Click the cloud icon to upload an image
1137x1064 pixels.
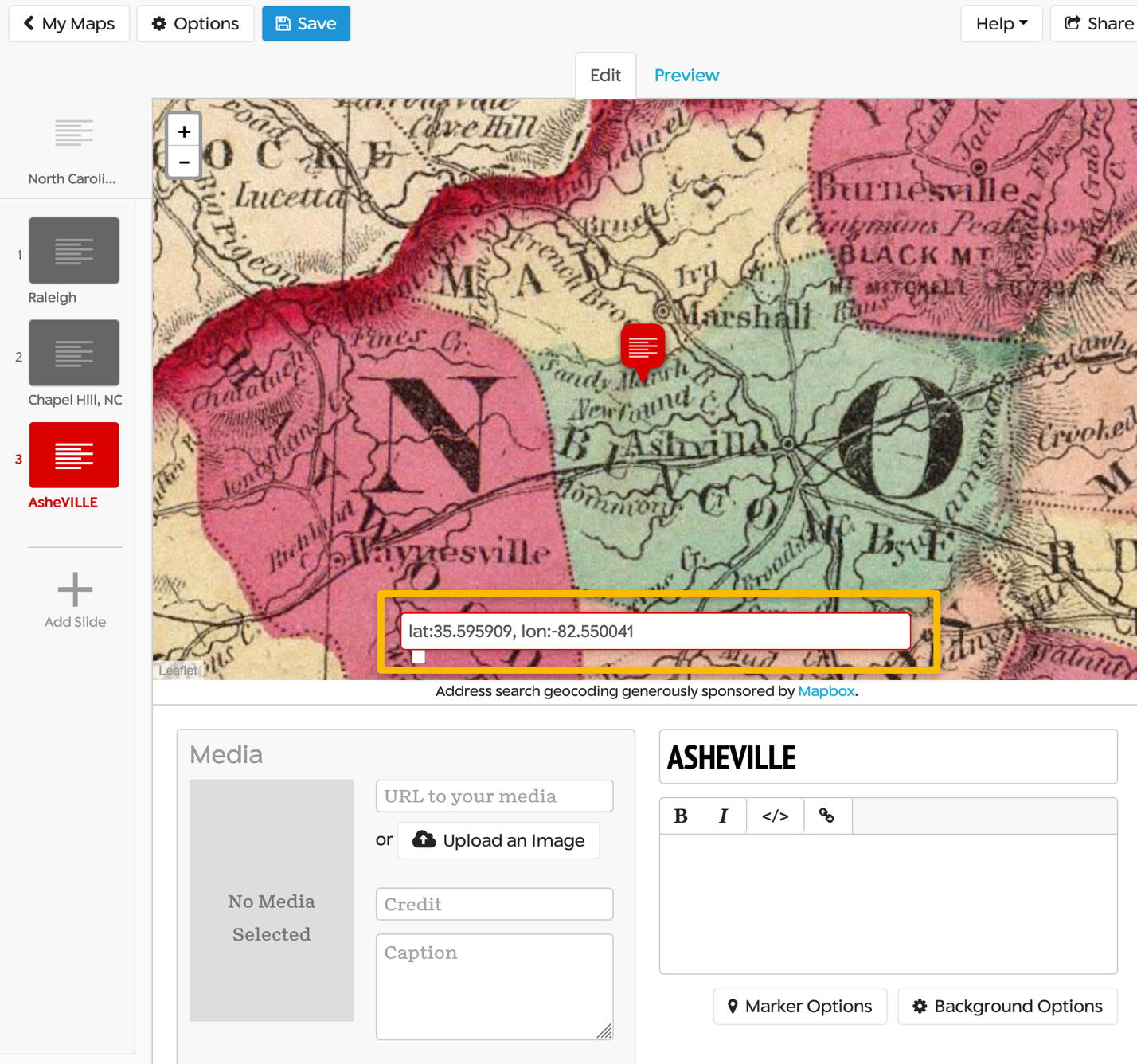click(423, 839)
